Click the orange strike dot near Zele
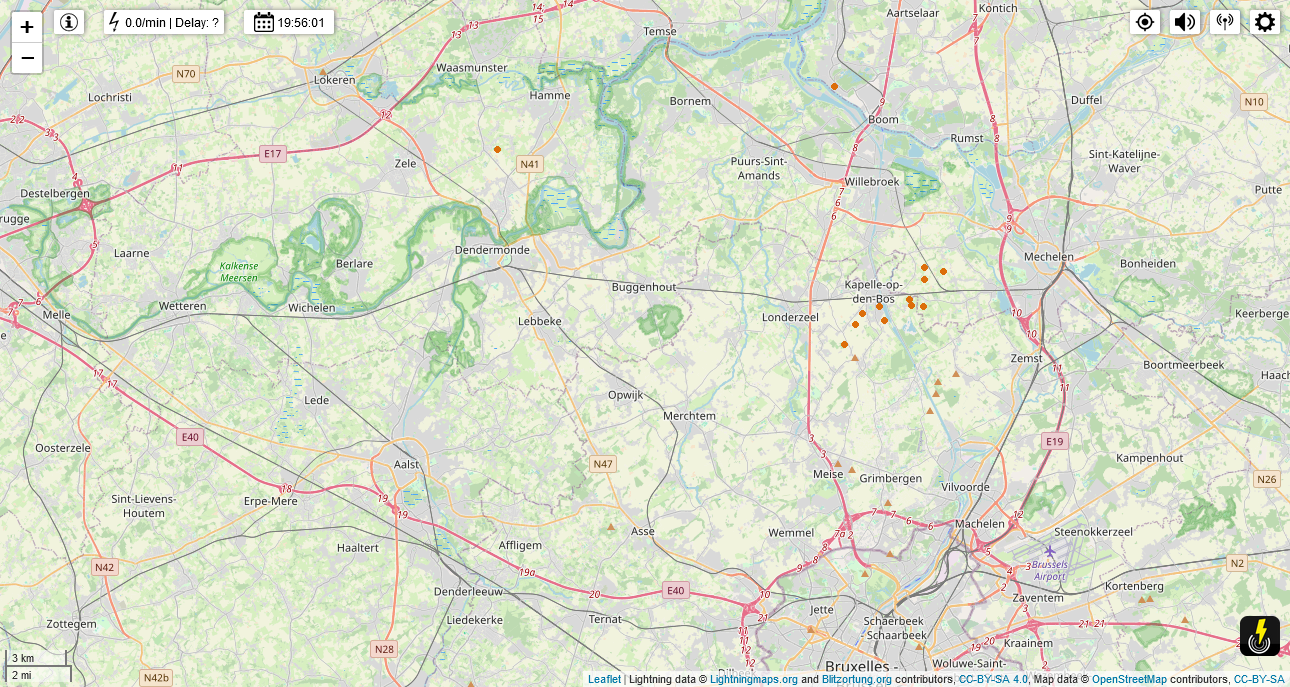 point(497,149)
